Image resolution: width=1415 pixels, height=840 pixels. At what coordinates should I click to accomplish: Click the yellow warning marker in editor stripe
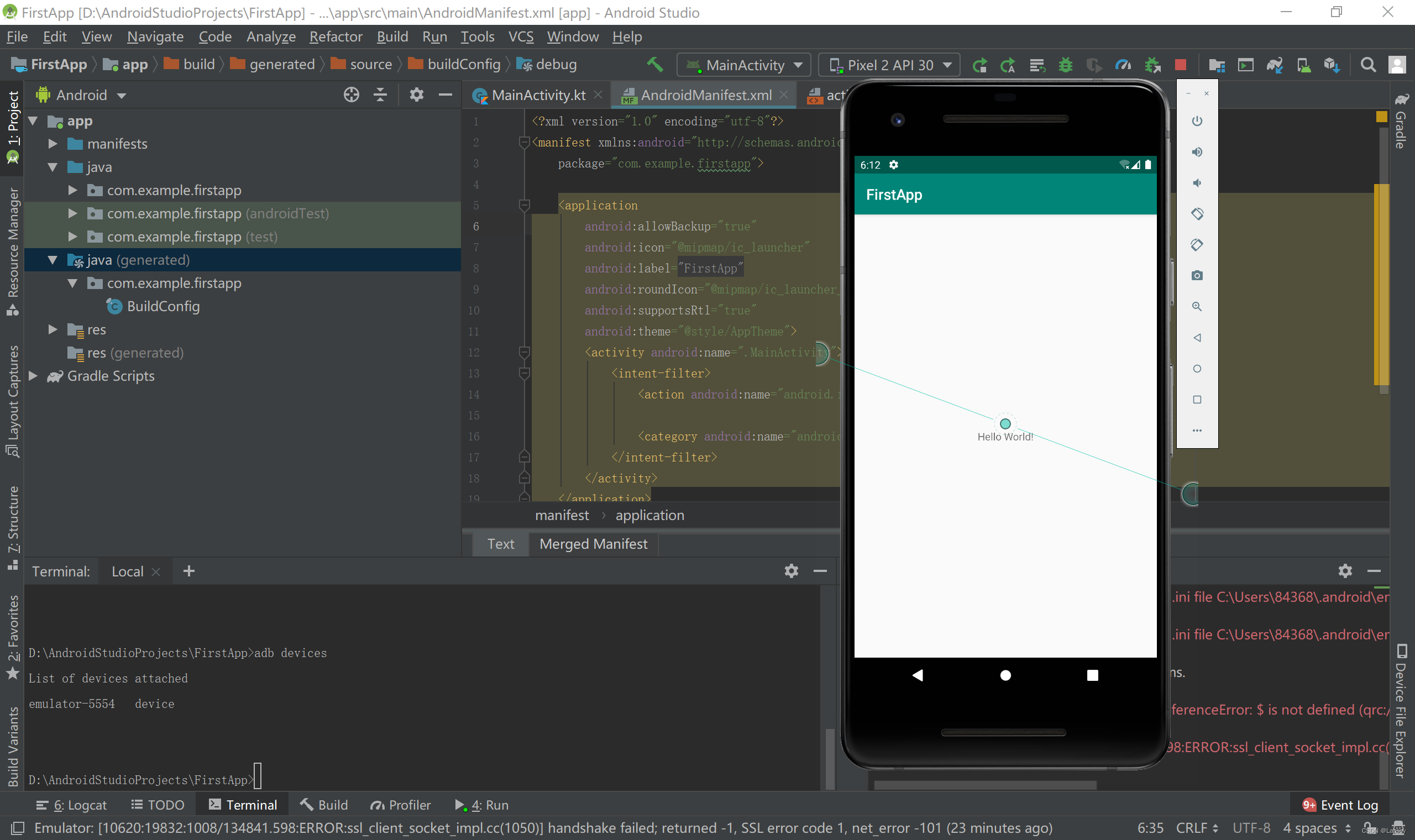1381,117
